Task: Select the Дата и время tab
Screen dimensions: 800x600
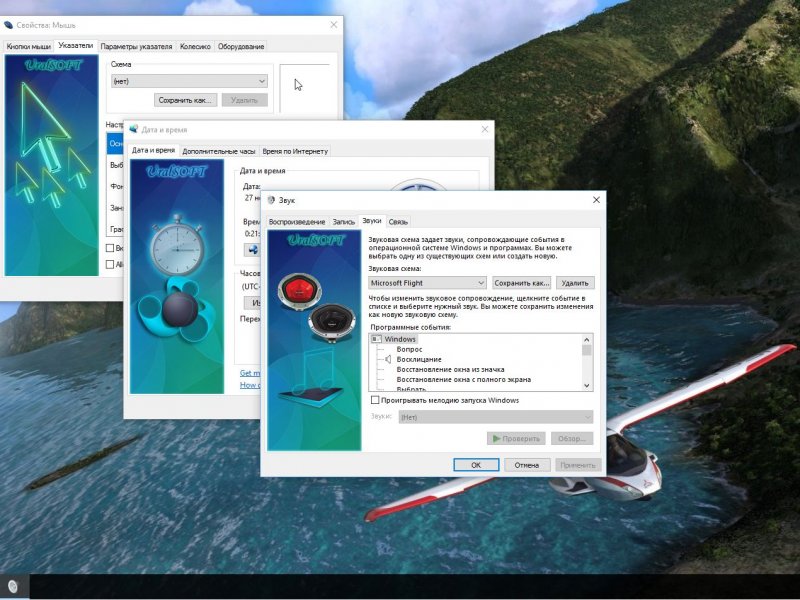Action: coord(153,150)
